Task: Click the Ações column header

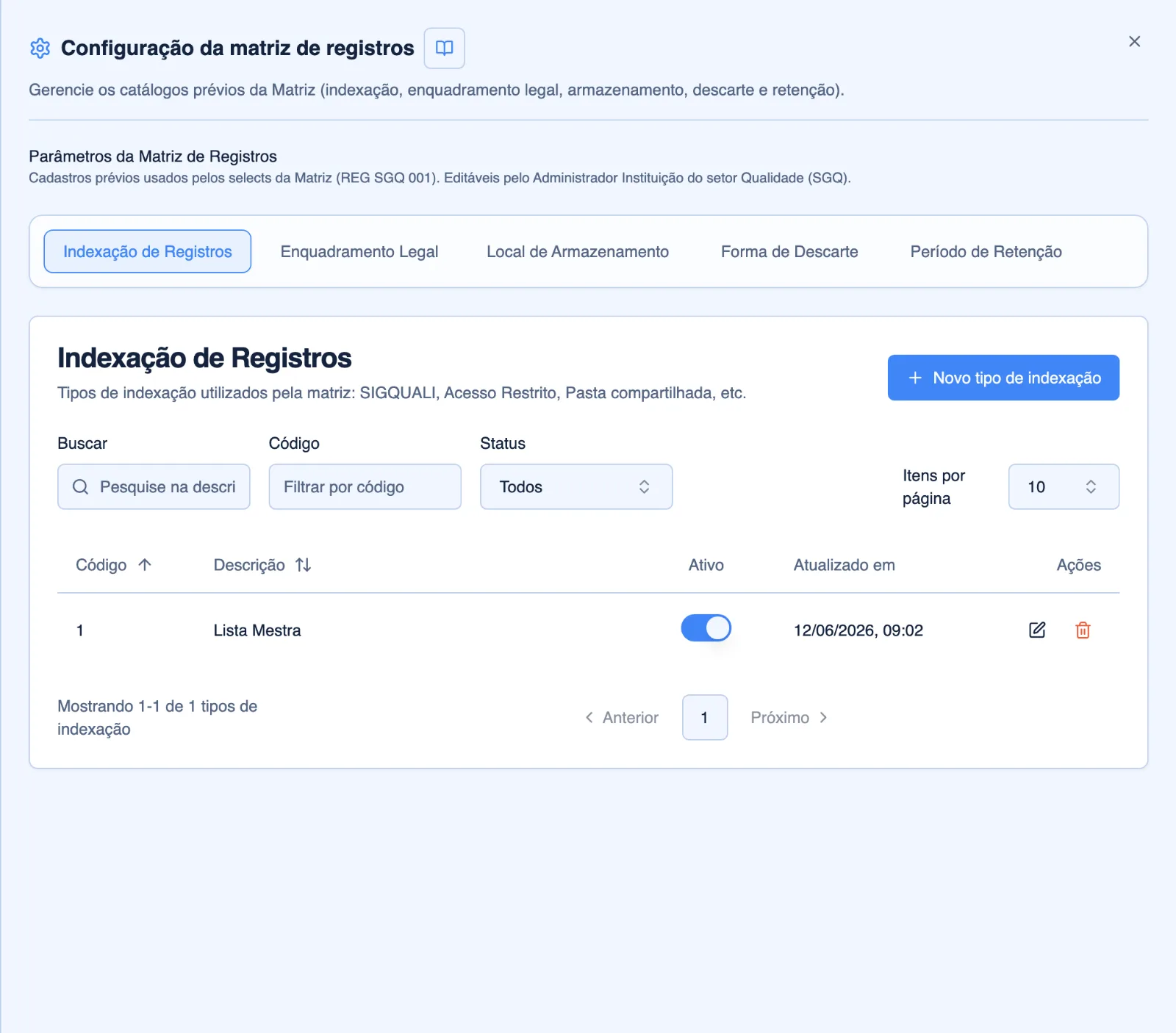Action: tap(1078, 565)
